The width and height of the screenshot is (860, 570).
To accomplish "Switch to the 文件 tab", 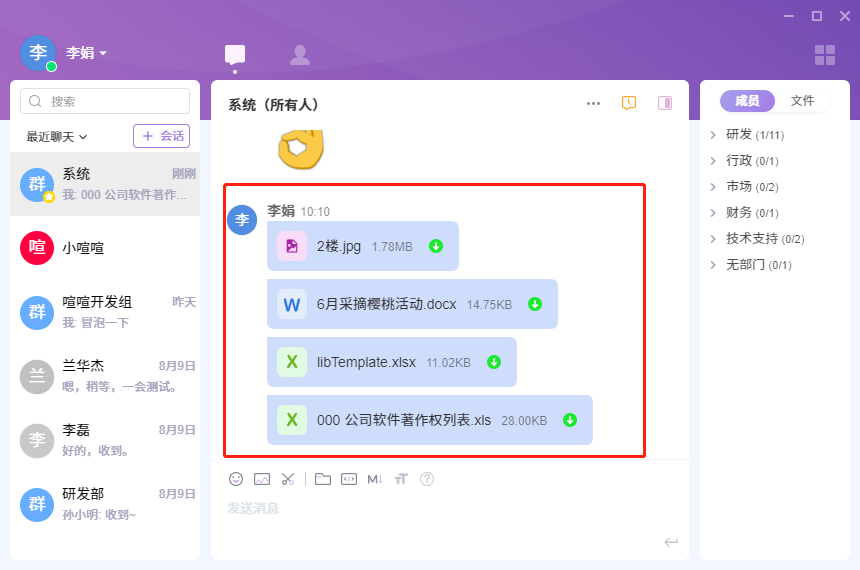I will point(802,101).
